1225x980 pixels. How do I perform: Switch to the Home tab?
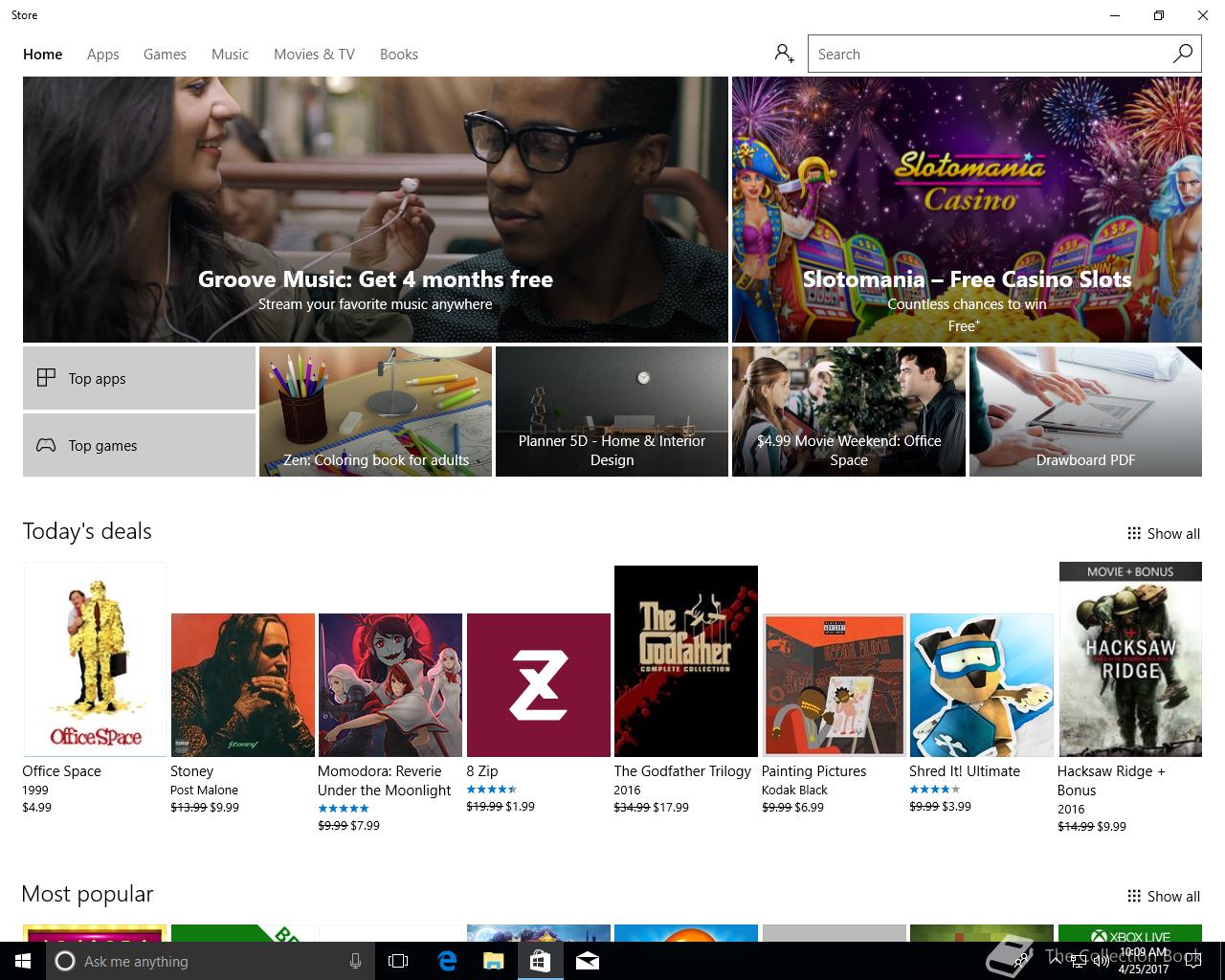click(43, 55)
